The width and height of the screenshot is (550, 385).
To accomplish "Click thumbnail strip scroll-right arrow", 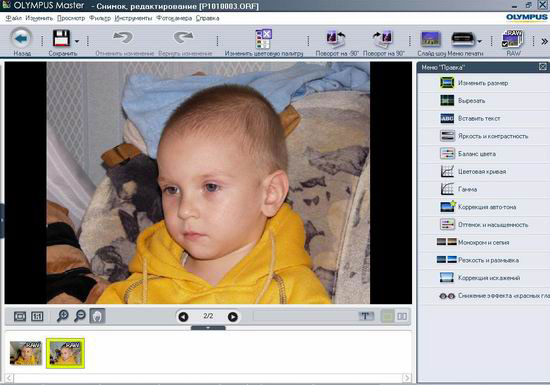I will pyautogui.click(x=407, y=378).
